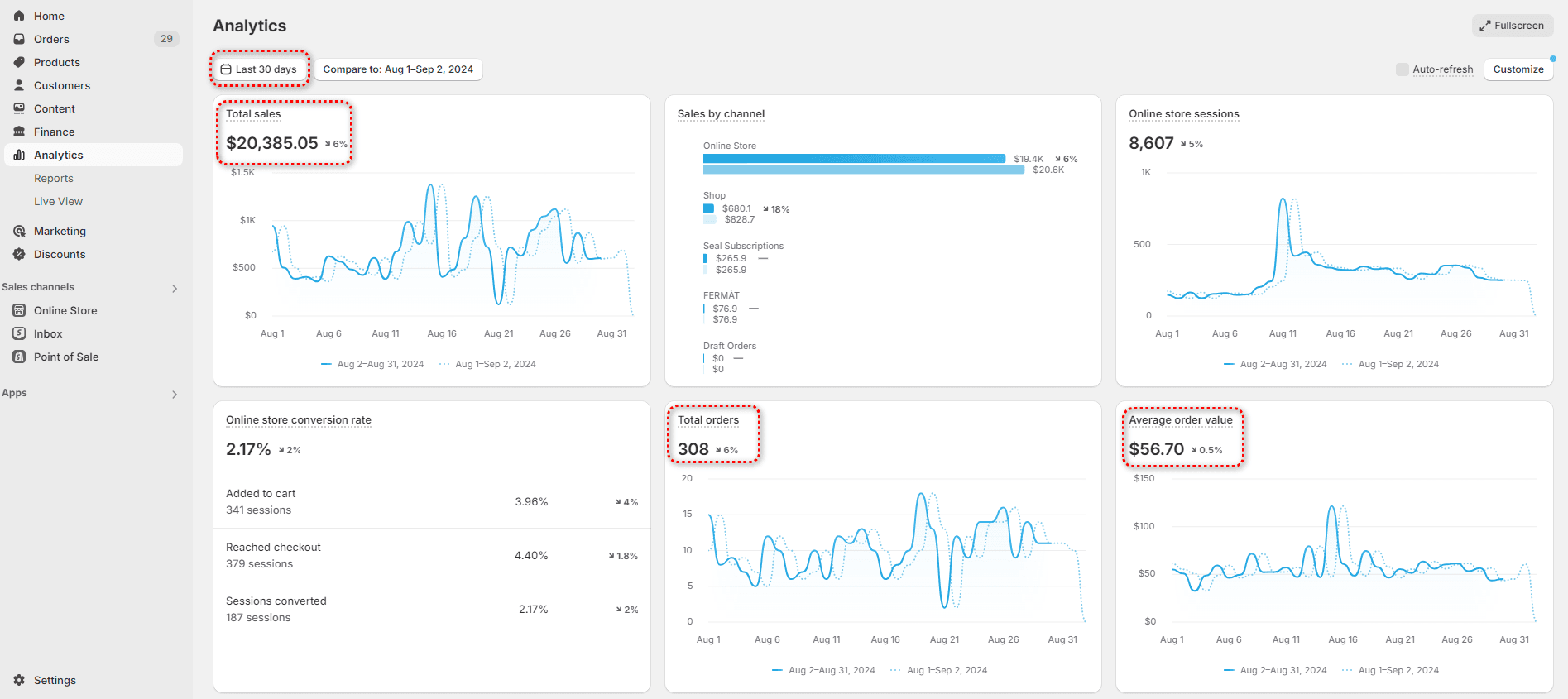Viewport: 1568px width, 699px height.
Task: Click the Fullscreen expand arrows icon
Action: point(1485,26)
